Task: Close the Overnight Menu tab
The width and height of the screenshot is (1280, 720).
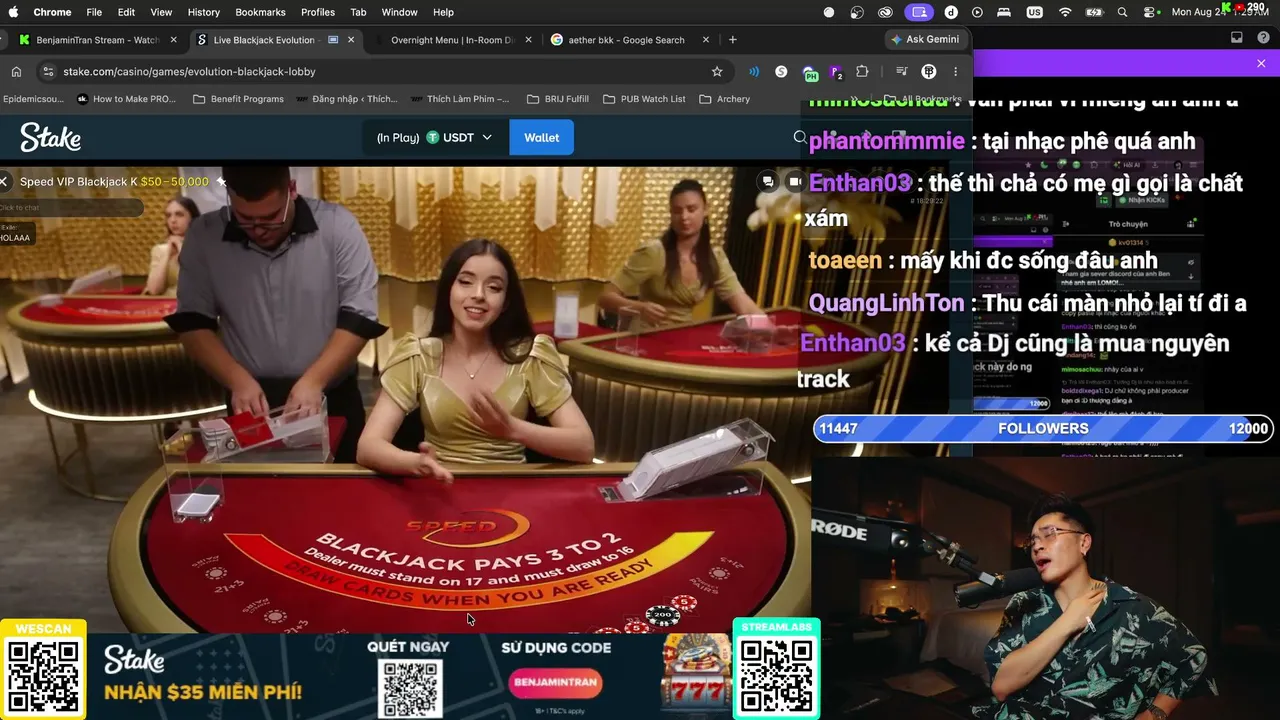Action: point(528,40)
